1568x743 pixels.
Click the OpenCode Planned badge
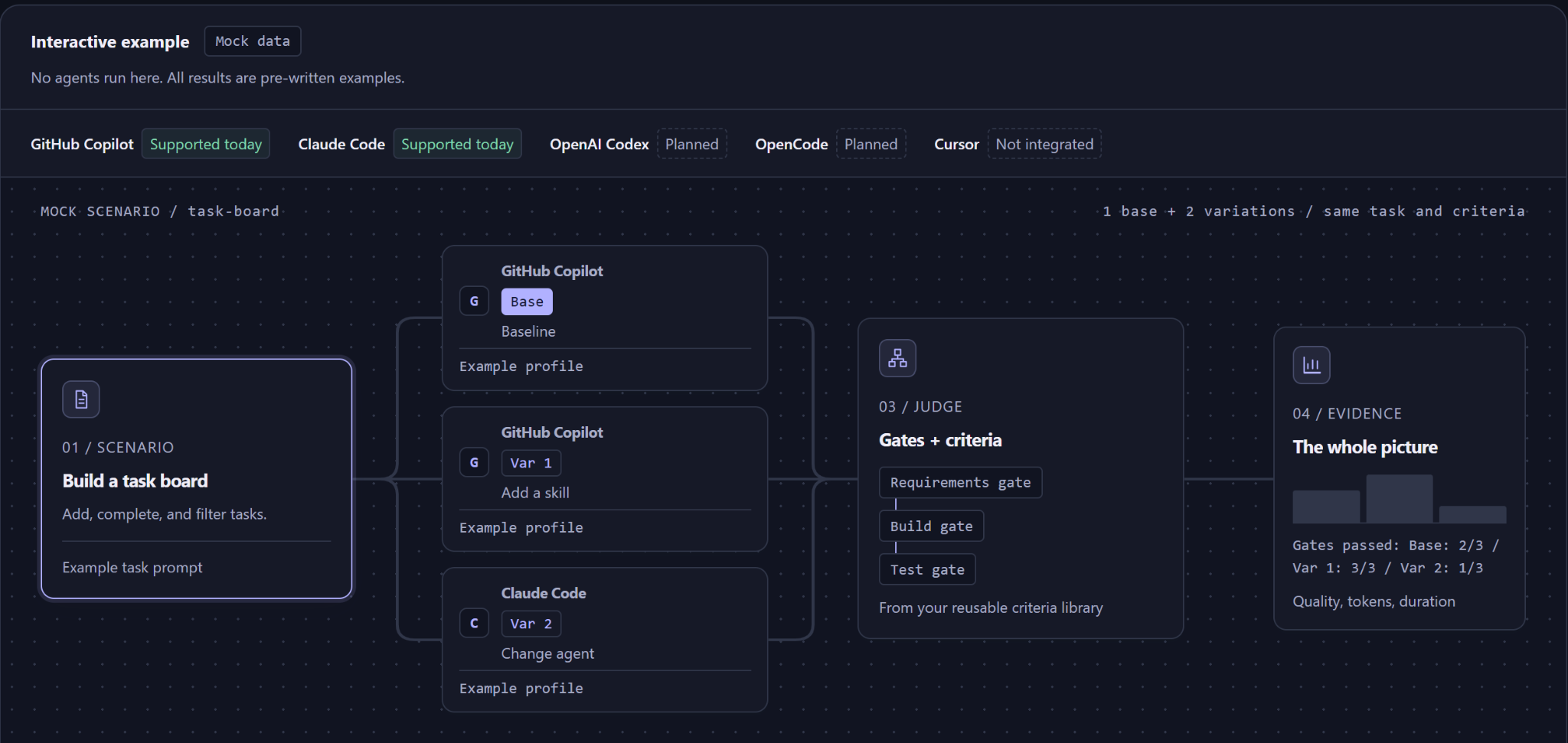(871, 144)
